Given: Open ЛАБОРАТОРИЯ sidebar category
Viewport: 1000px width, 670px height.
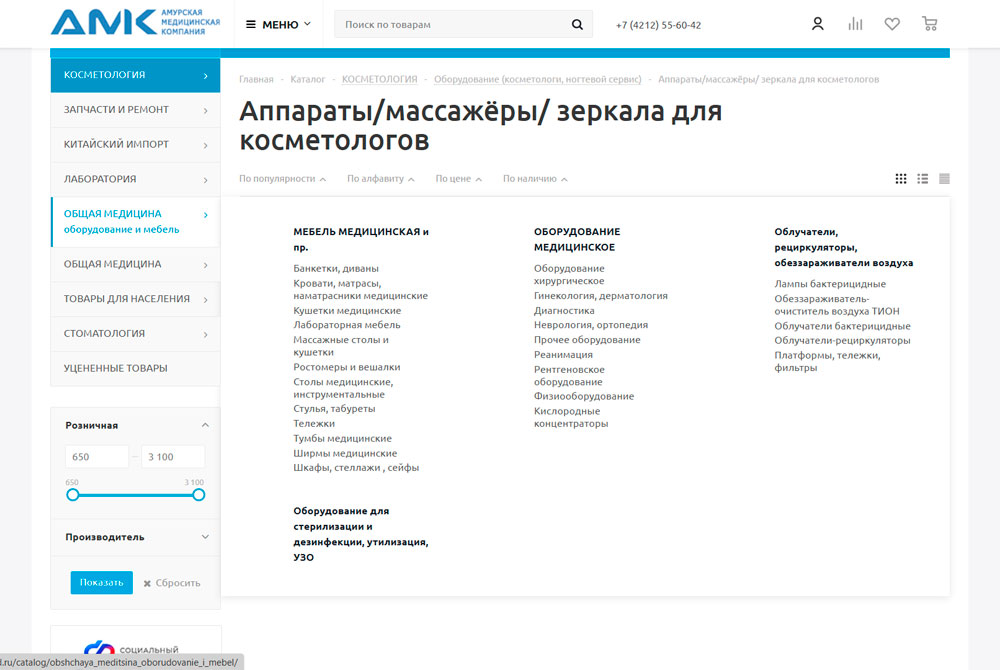Looking at the screenshot, I should pyautogui.click(x=135, y=179).
